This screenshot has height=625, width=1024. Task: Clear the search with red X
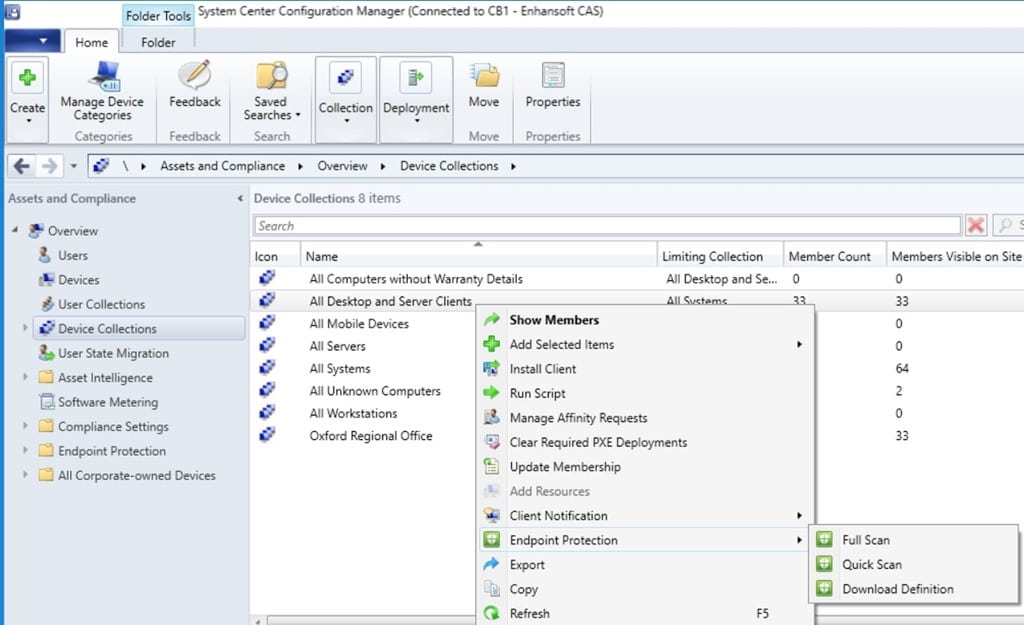(976, 226)
